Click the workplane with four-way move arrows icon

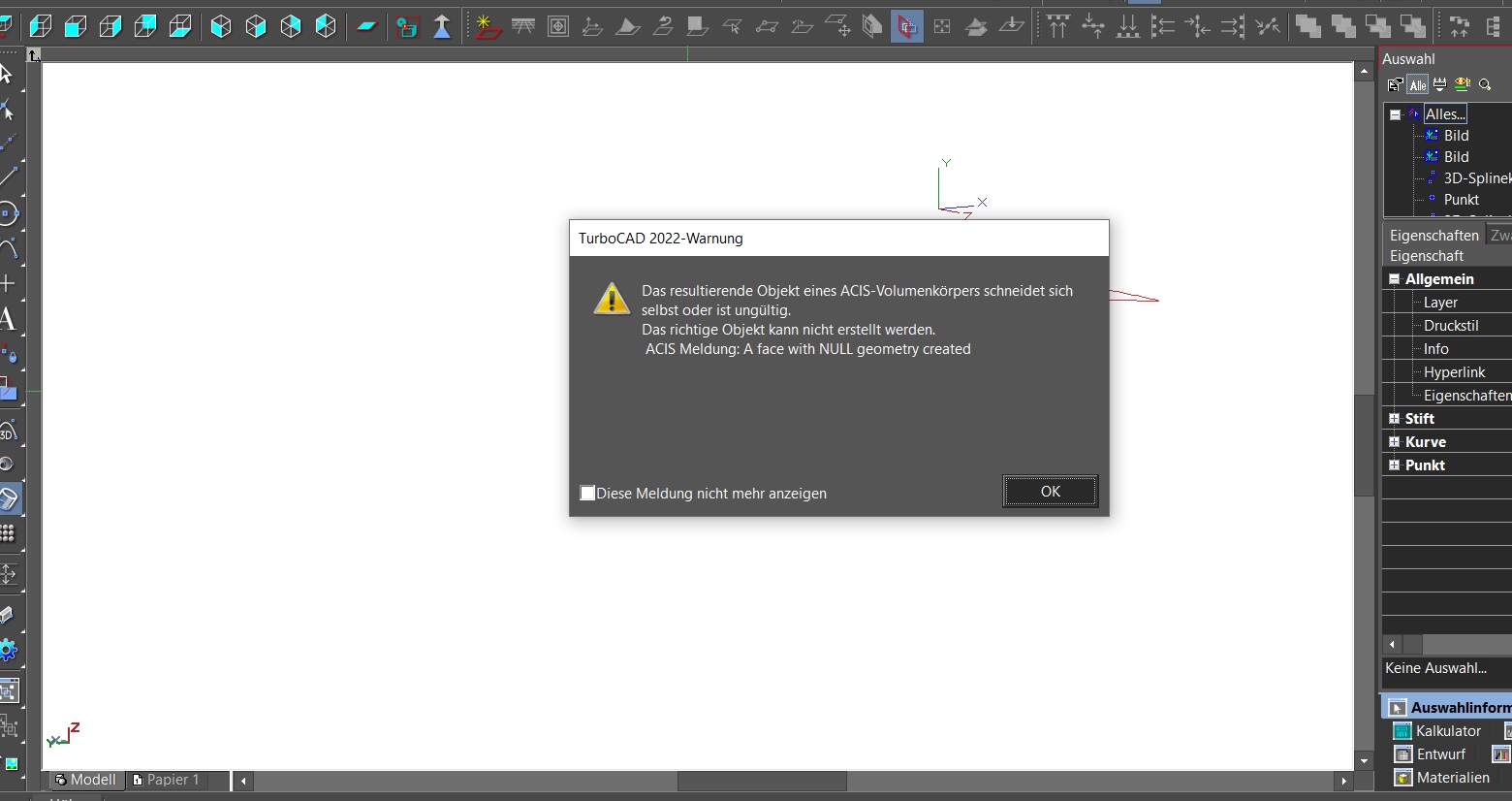(837, 27)
